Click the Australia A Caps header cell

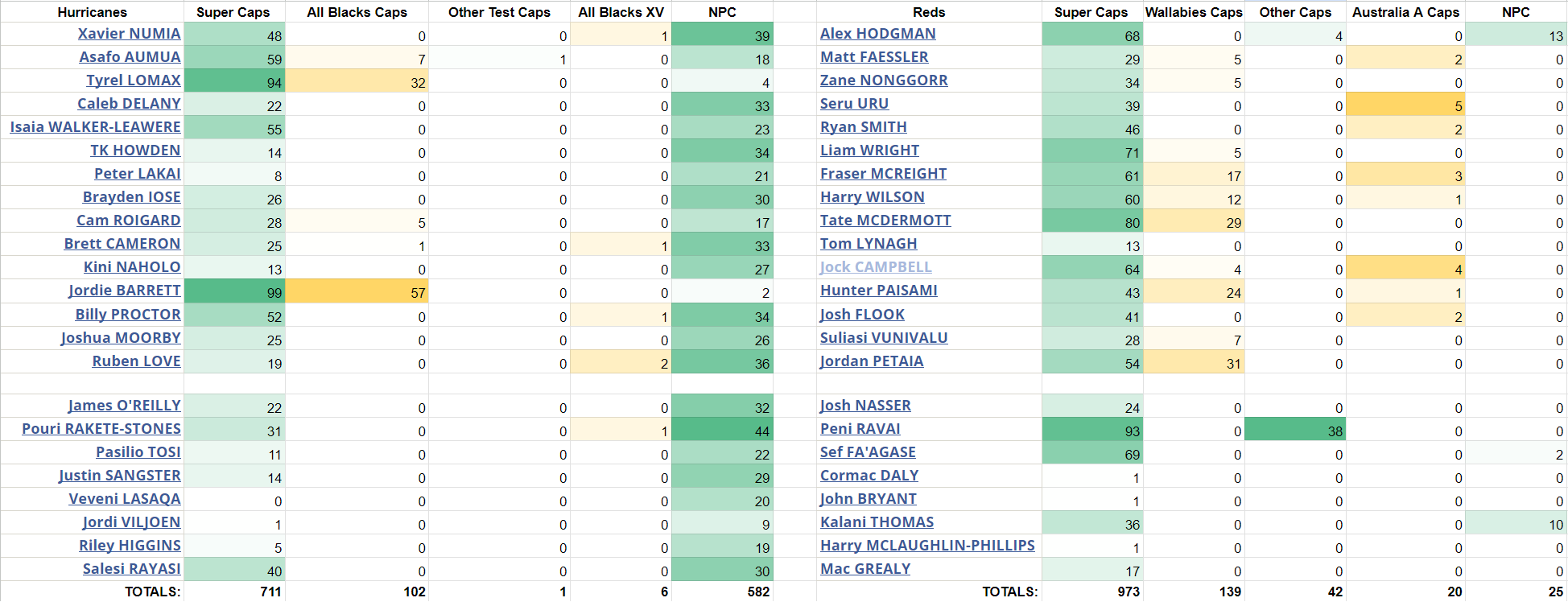click(1405, 12)
